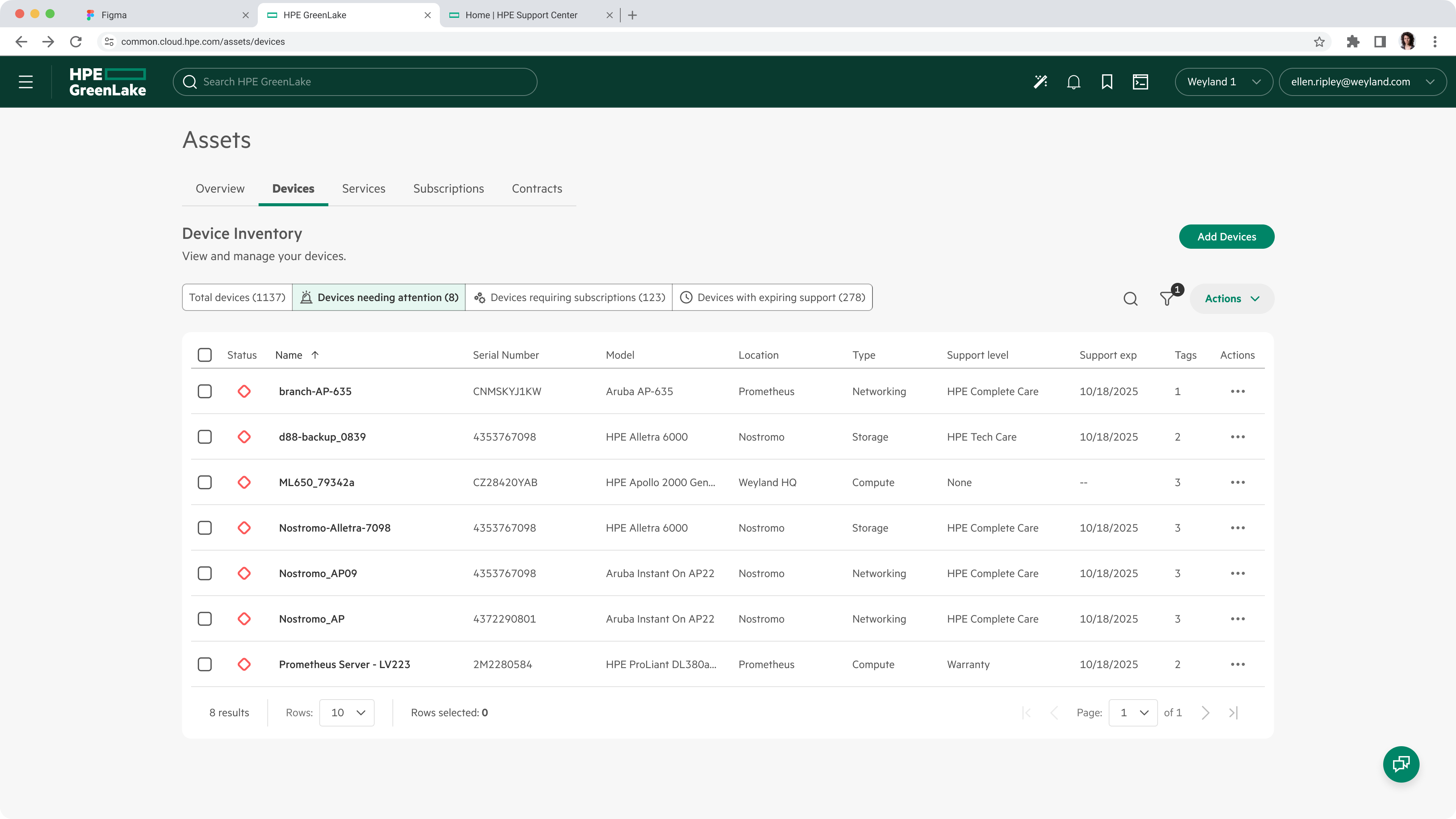This screenshot has width=1456, height=819.
Task: Open the search icon above the device table
Action: click(x=1130, y=298)
